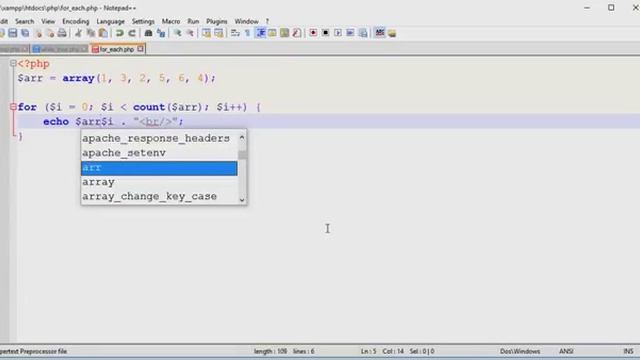Image resolution: width=640 pixels, height=360 pixels.
Task: Open the Language menu
Action: coord(110,21)
